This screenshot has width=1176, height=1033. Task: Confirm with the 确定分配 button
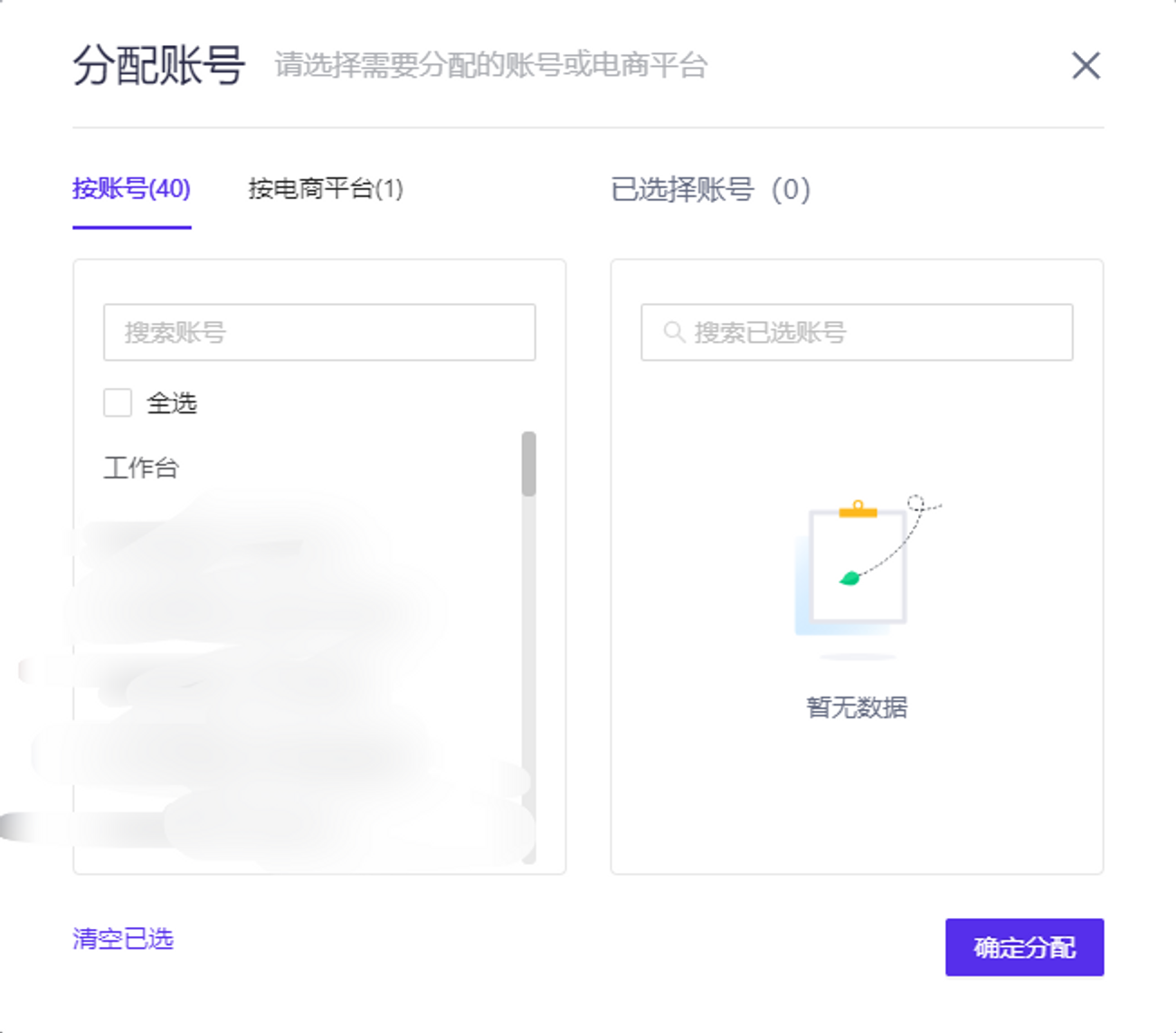click(x=1024, y=947)
